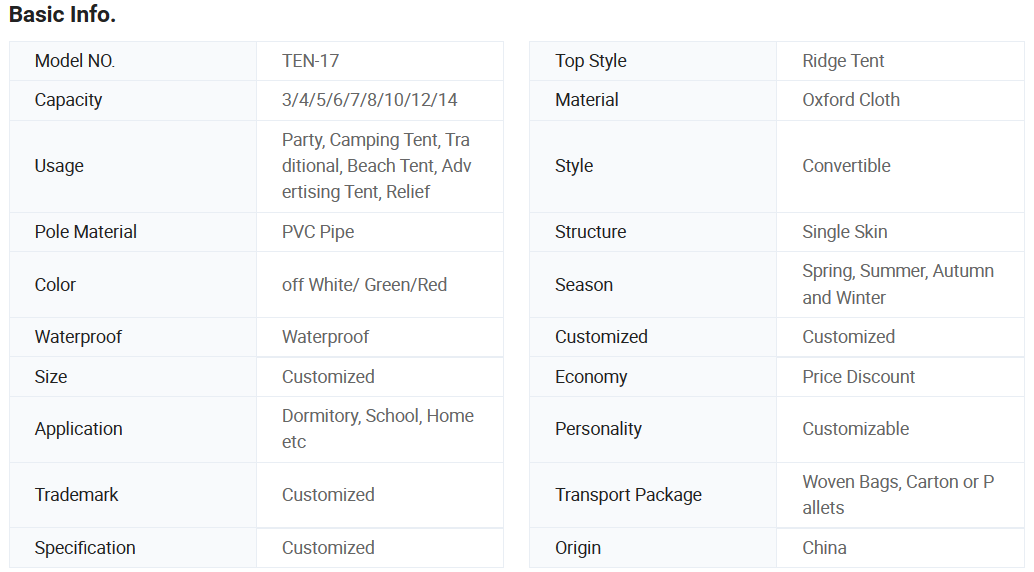The image size is (1034, 572).
Task: Select the Single Skin structure value
Action: 844,232
